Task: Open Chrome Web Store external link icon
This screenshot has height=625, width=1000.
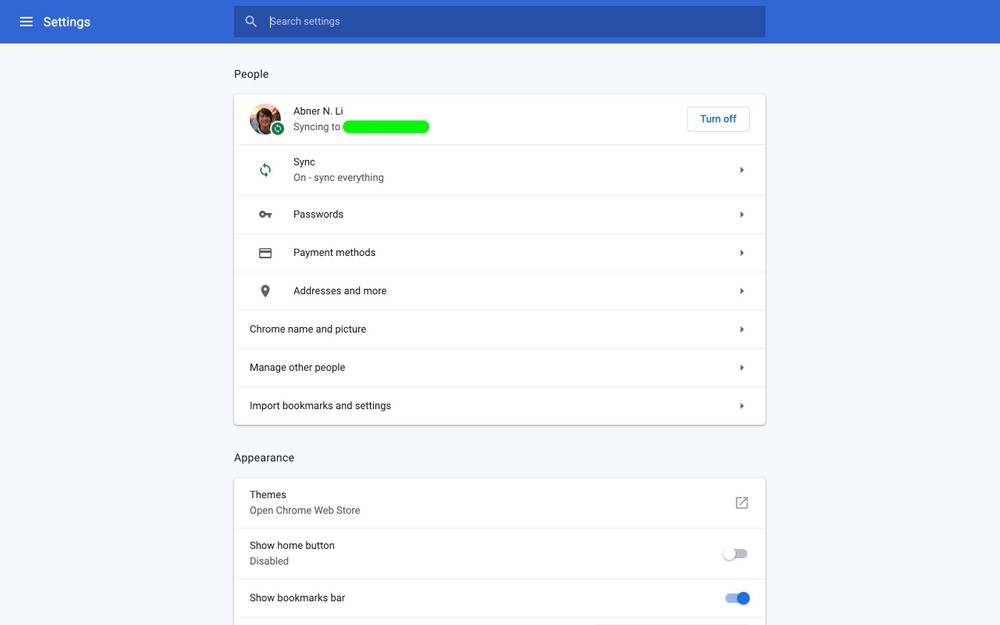Action: [742, 503]
